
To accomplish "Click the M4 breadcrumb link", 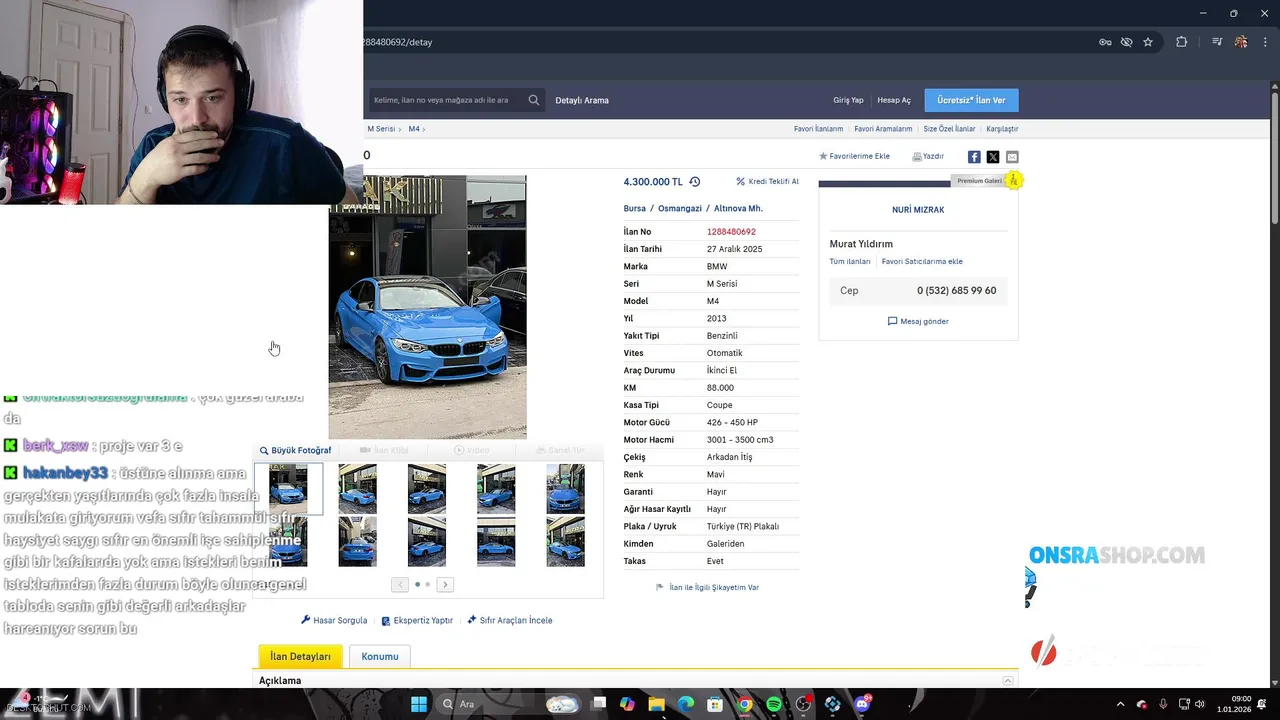I will tap(414, 129).
